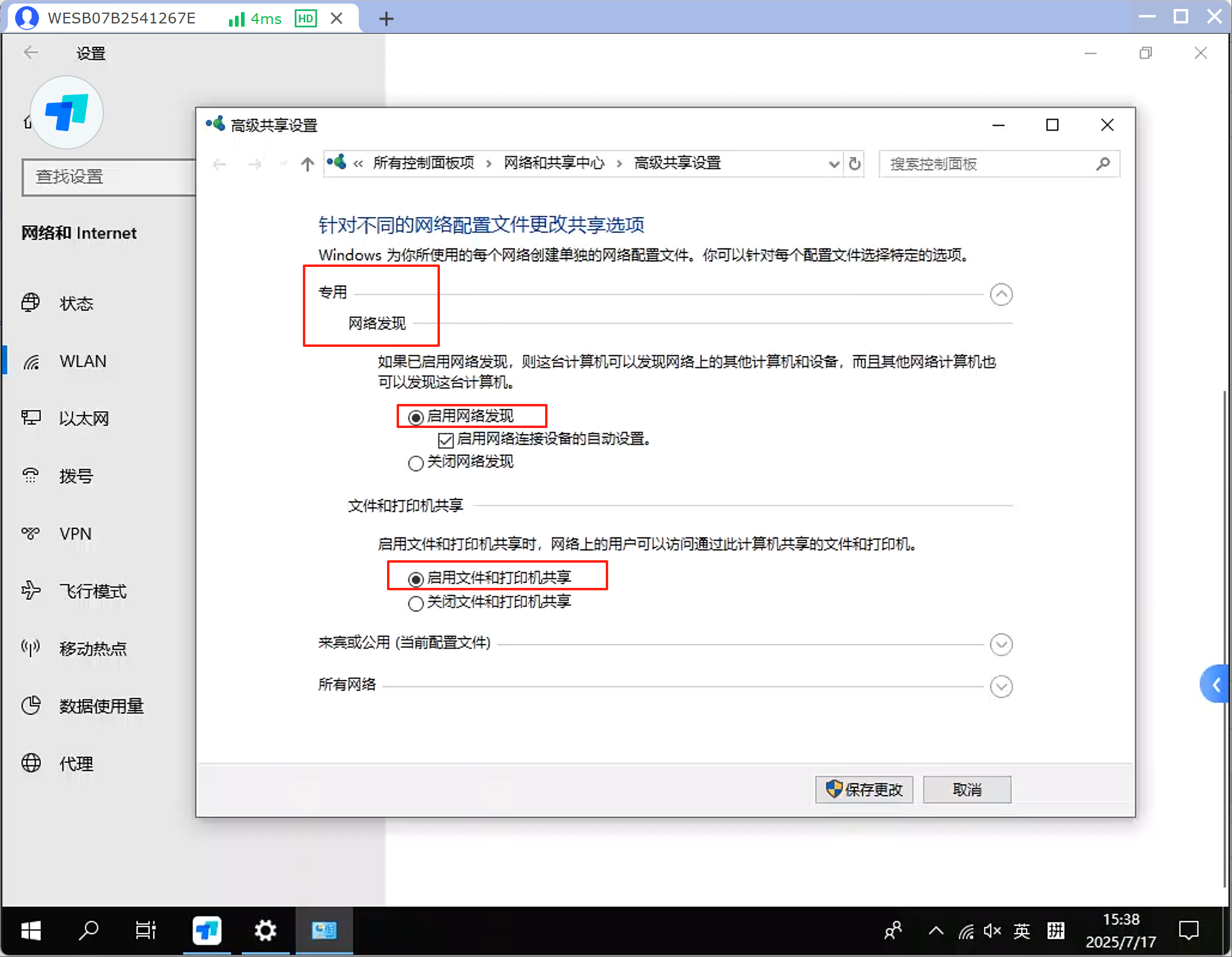Expand the 来宾或公用 profile section

coord(1001,644)
